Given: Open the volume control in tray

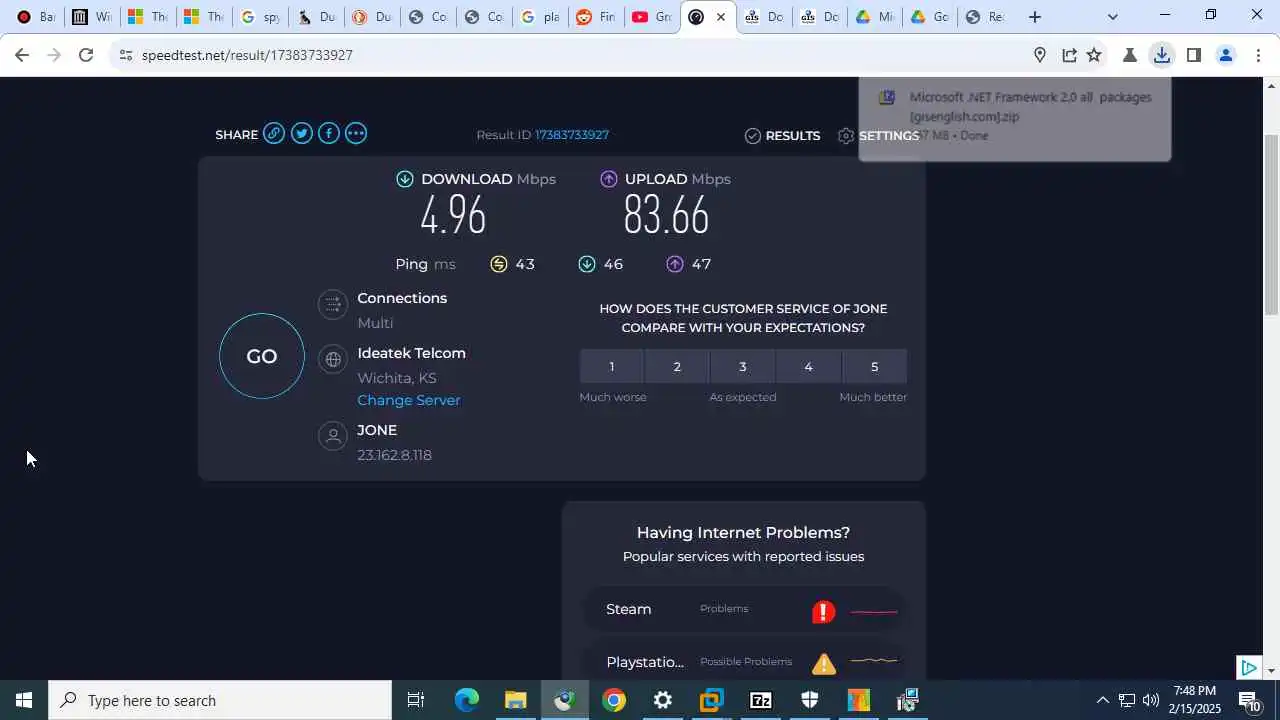Looking at the screenshot, I should [1151, 700].
